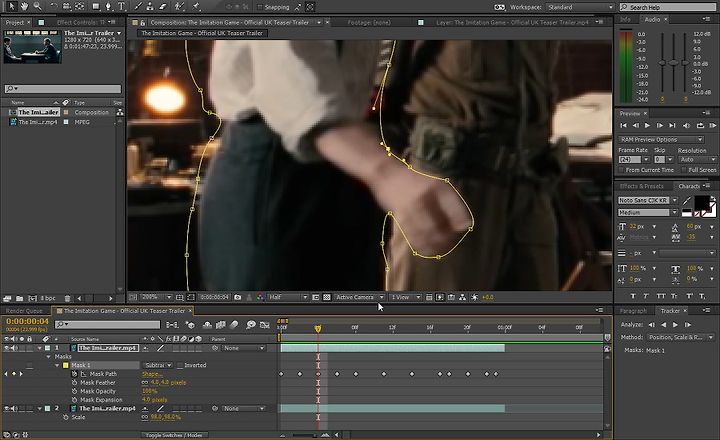720x440 pixels.
Task: Click the current time indicator in timeline
Action: point(318,328)
